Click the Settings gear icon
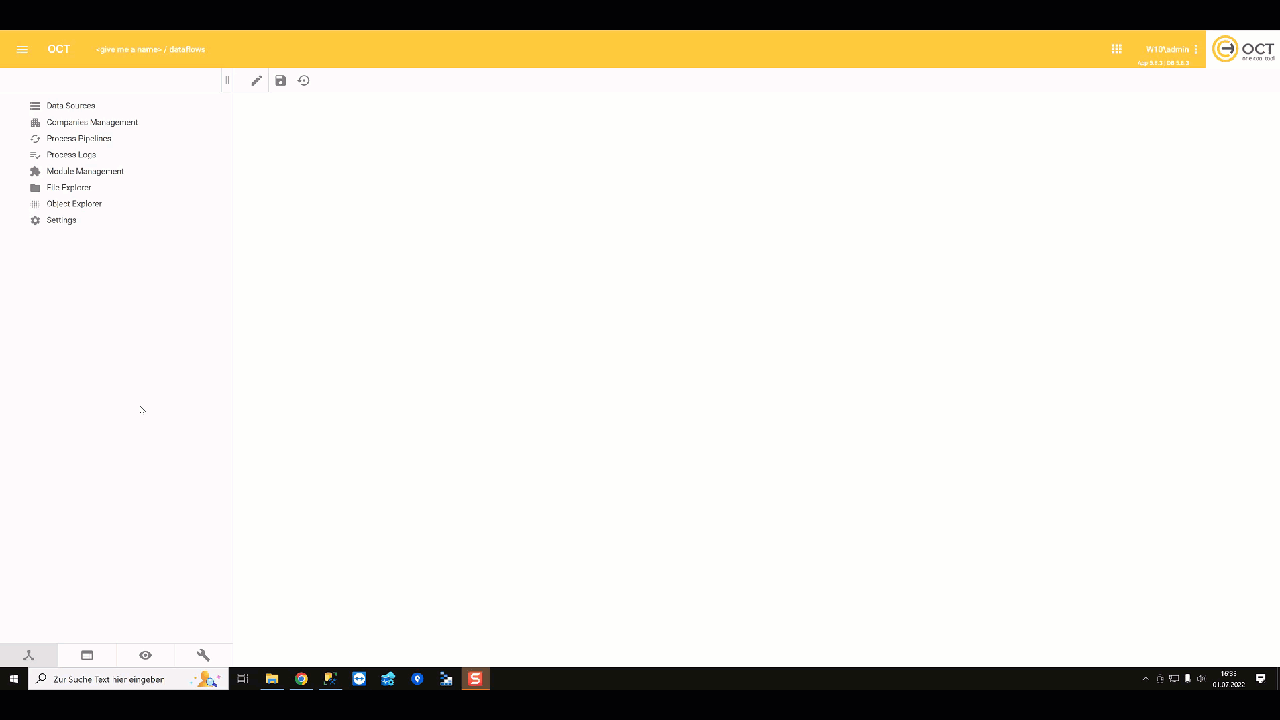 pos(35,220)
